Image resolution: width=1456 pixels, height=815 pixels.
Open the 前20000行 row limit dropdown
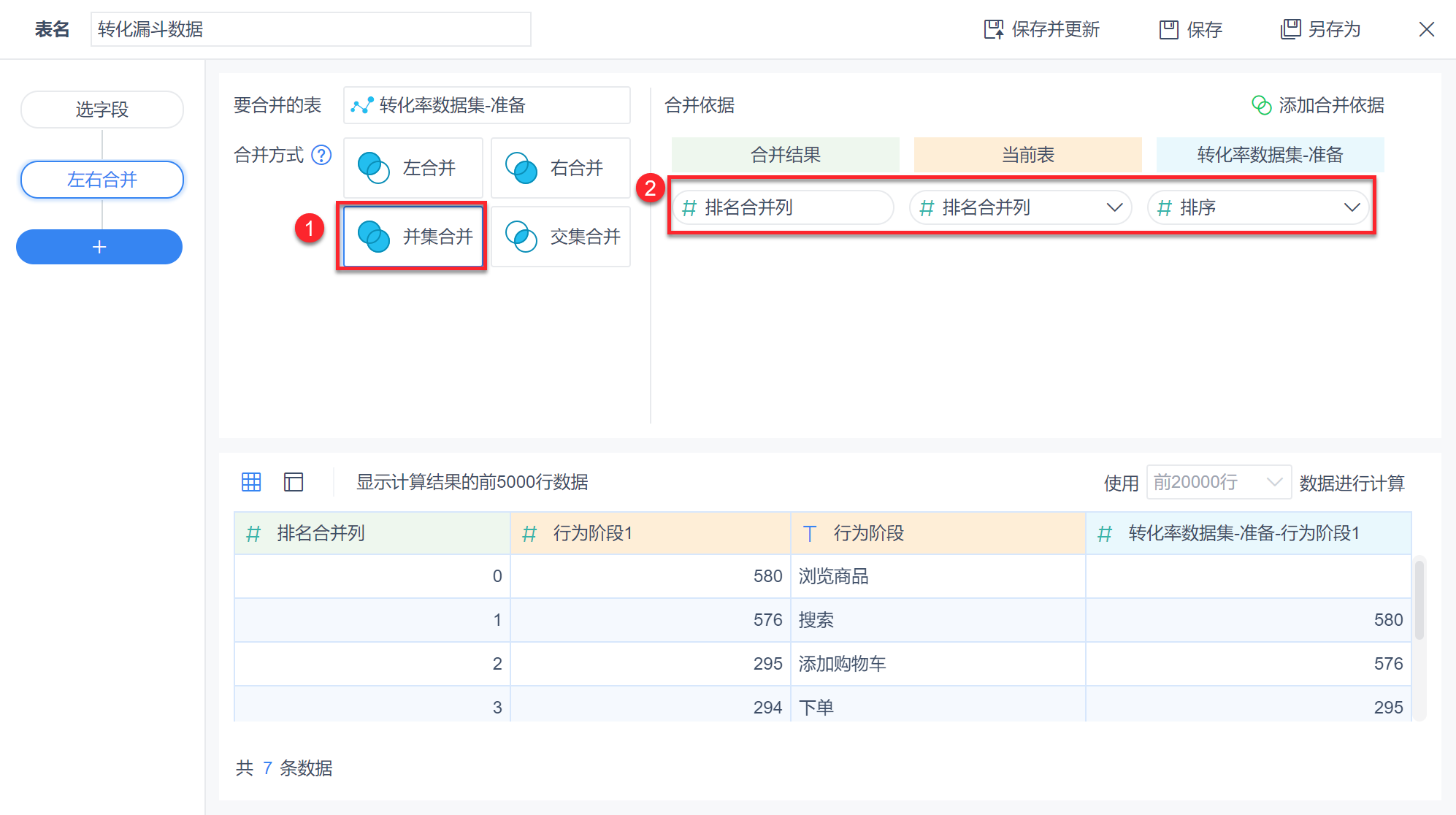point(1218,482)
